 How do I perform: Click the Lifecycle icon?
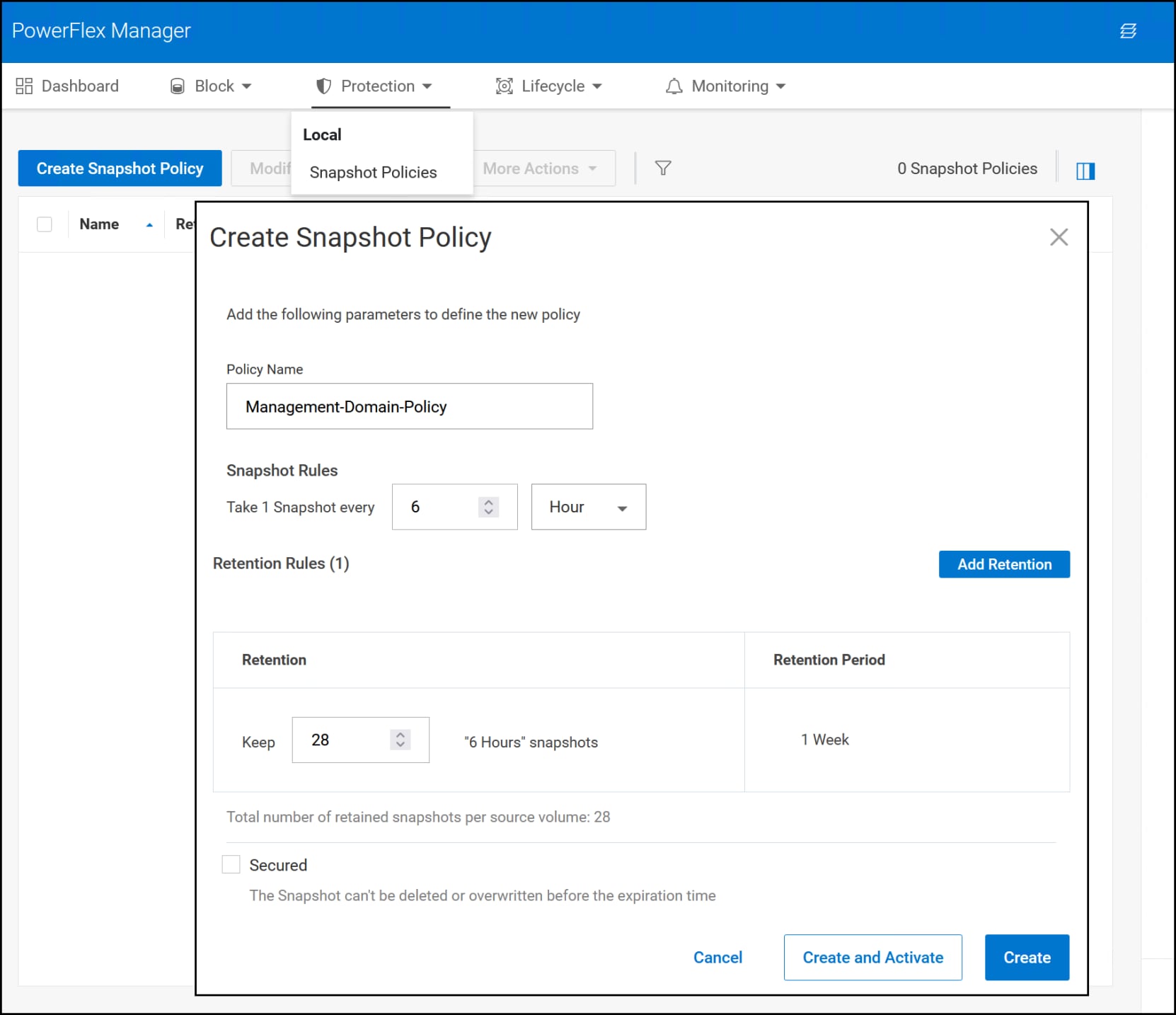point(504,86)
